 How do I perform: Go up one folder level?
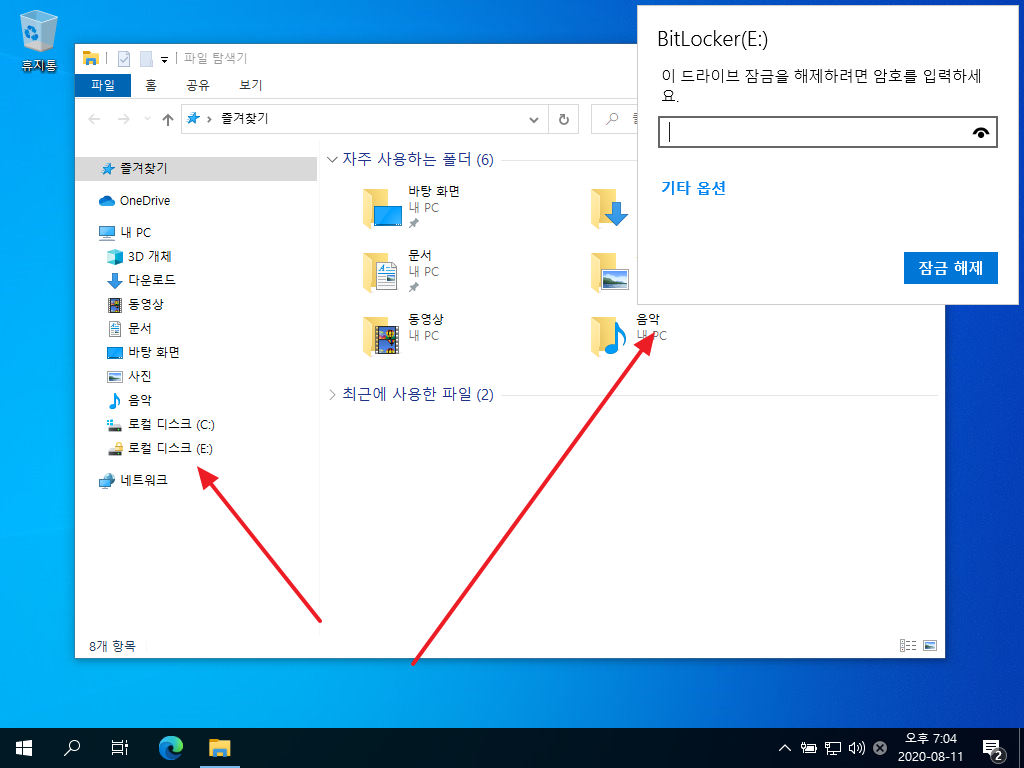pyautogui.click(x=168, y=119)
